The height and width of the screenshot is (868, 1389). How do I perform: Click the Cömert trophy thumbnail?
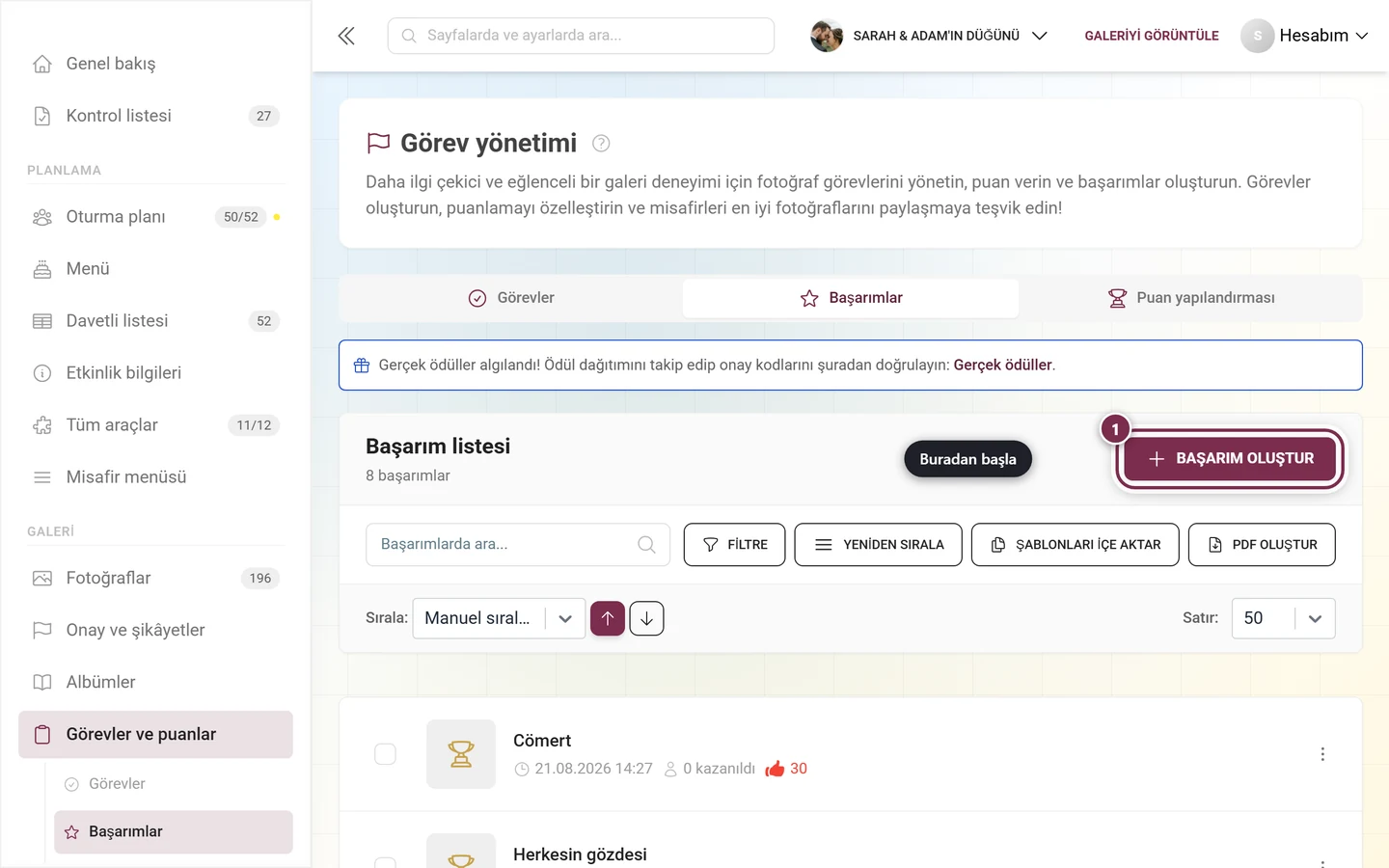(461, 754)
